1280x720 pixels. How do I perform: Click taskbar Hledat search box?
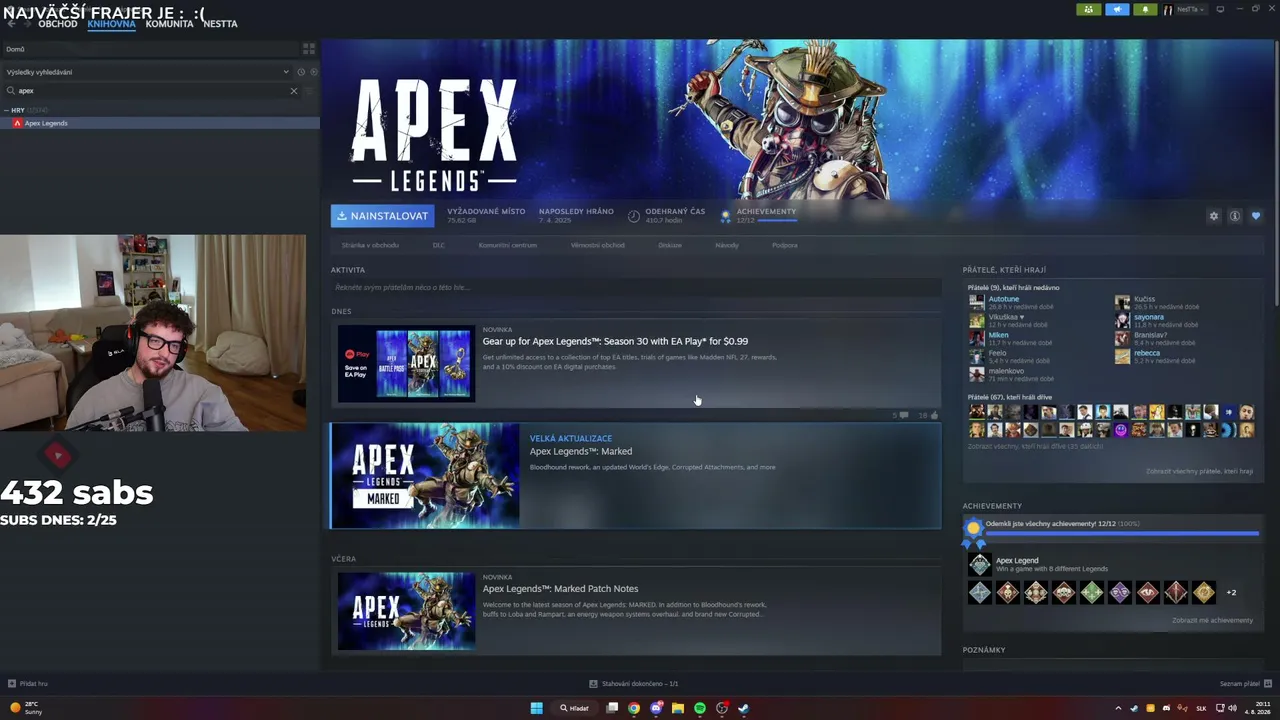[574, 708]
